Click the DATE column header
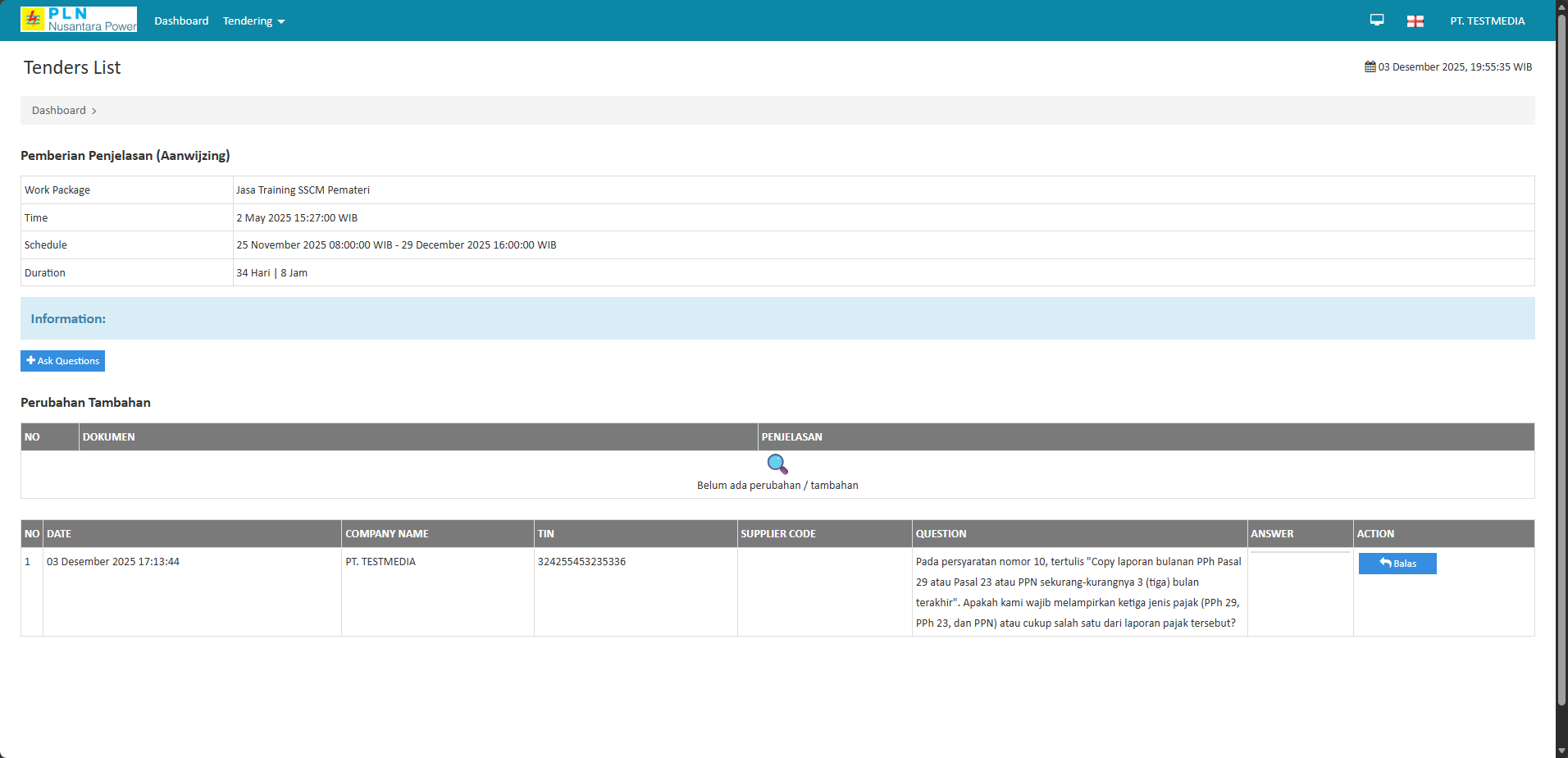Image resolution: width=1568 pixels, height=758 pixels. pos(59,534)
